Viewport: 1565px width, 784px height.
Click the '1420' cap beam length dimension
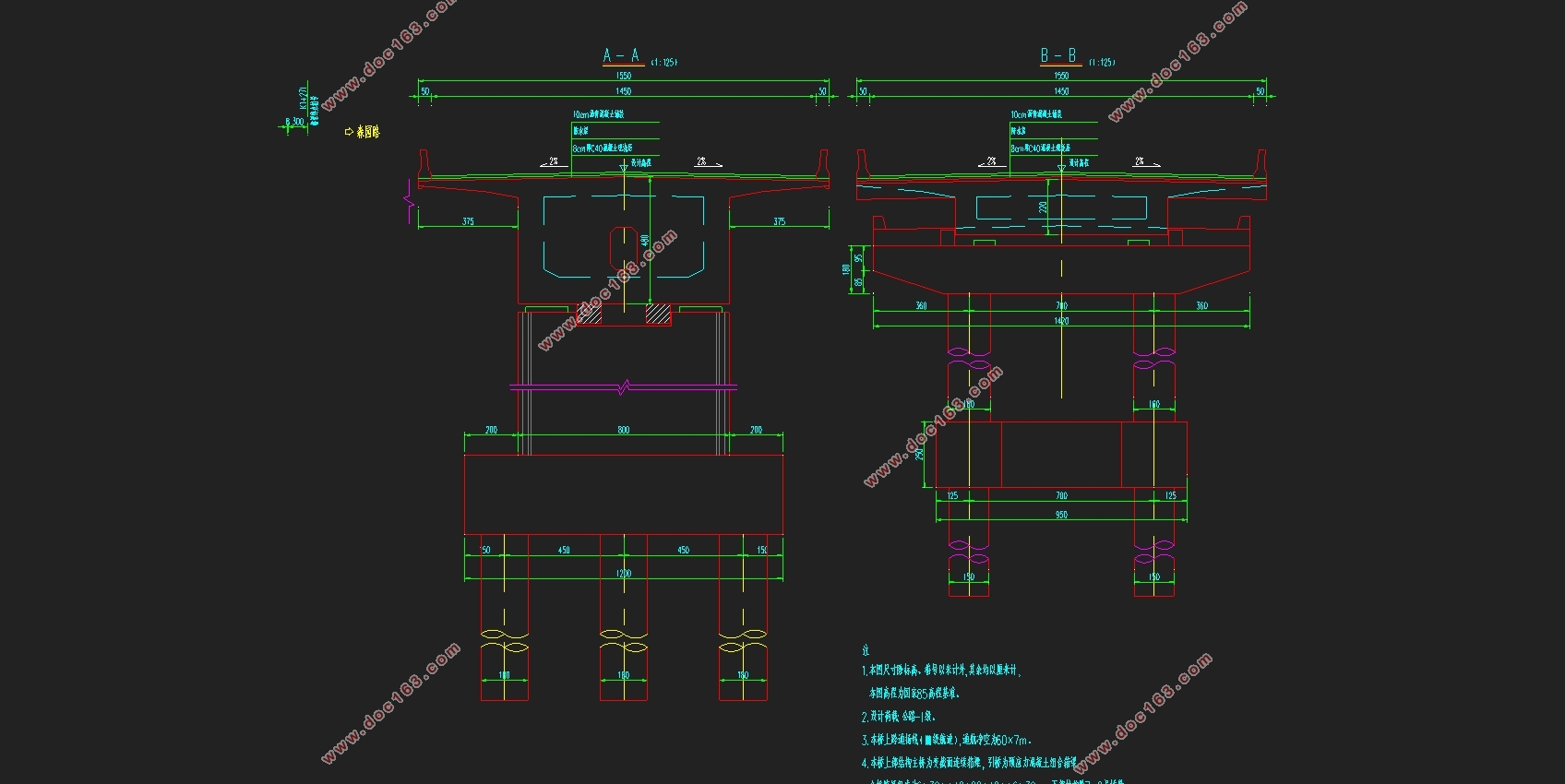1061,321
